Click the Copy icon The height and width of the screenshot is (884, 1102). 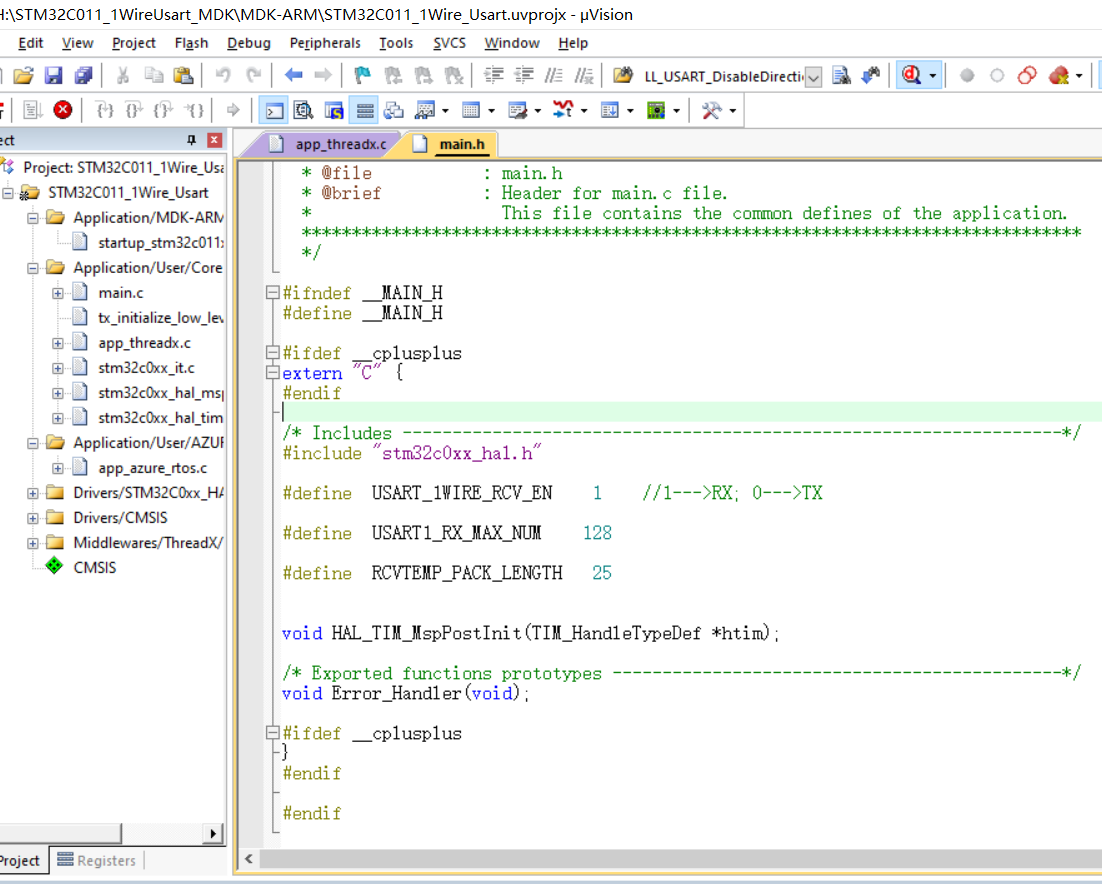[x=153, y=75]
